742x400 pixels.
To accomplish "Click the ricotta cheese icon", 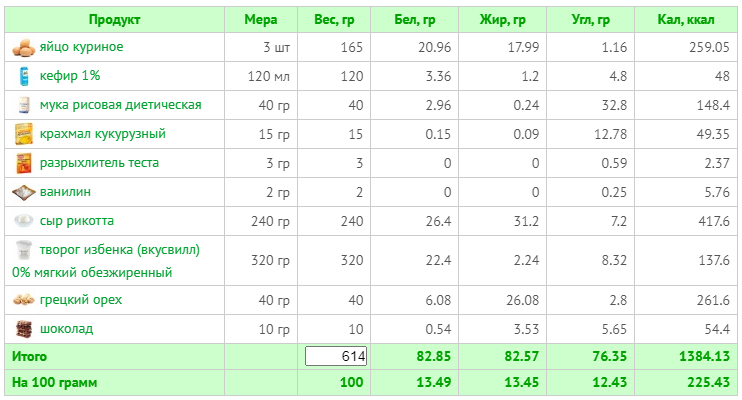I will click(24, 221).
